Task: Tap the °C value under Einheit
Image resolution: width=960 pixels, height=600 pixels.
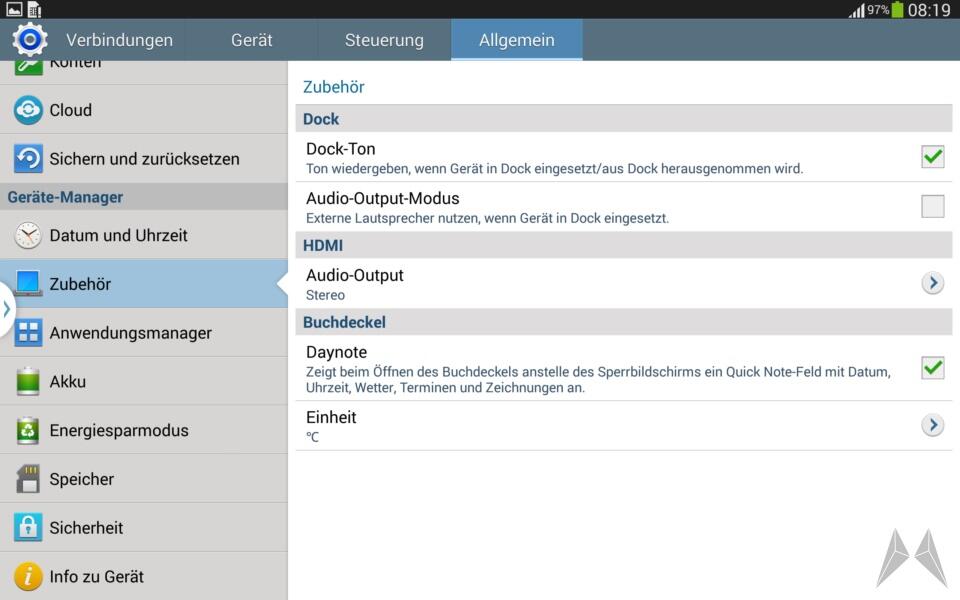Action: point(312,437)
